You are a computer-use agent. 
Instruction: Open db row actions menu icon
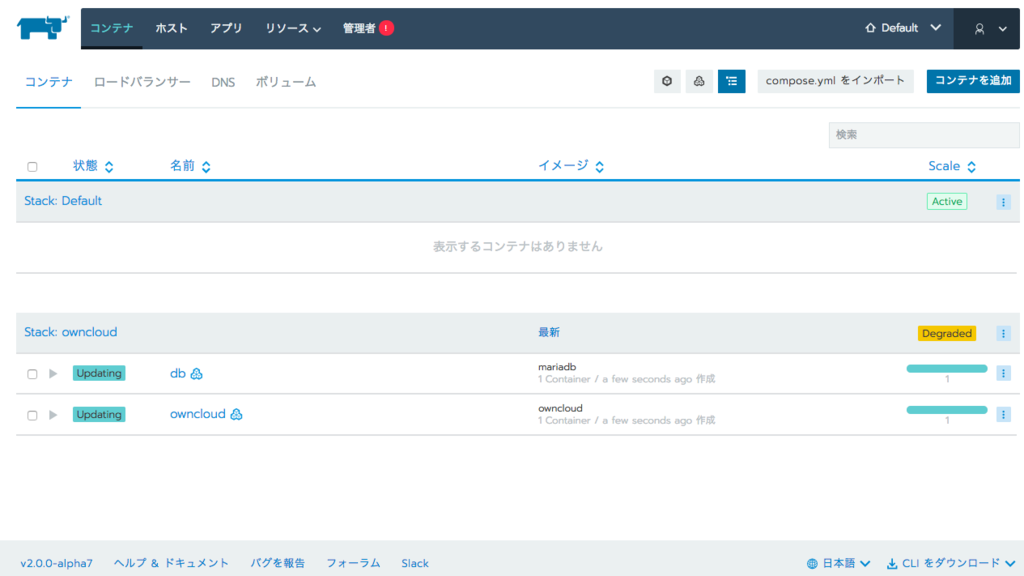click(1004, 374)
